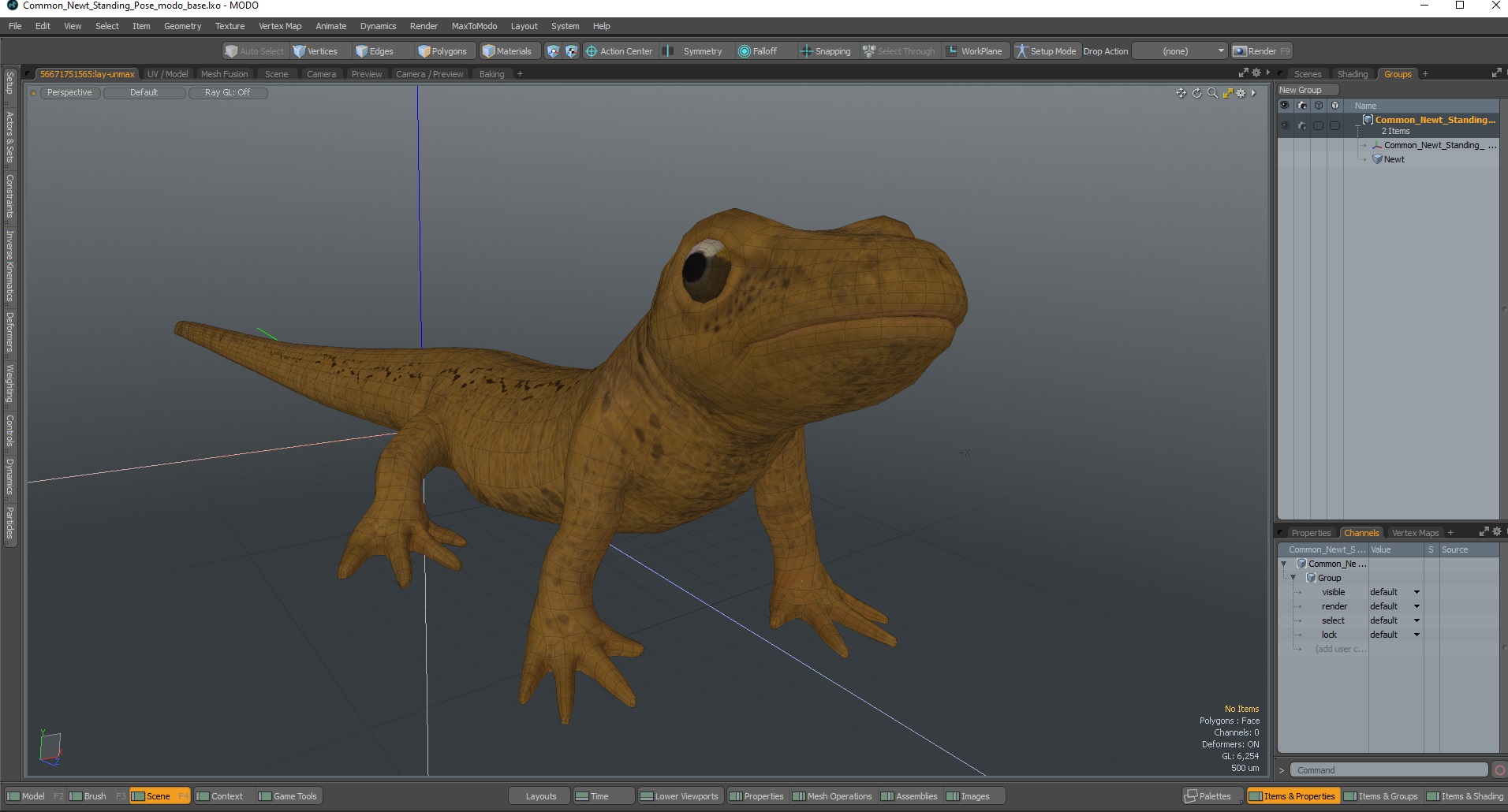Image resolution: width=1508 pixels, height=812 pixels.
Task: Add new tab to Groups panel
Action: tap(1425, 74)
